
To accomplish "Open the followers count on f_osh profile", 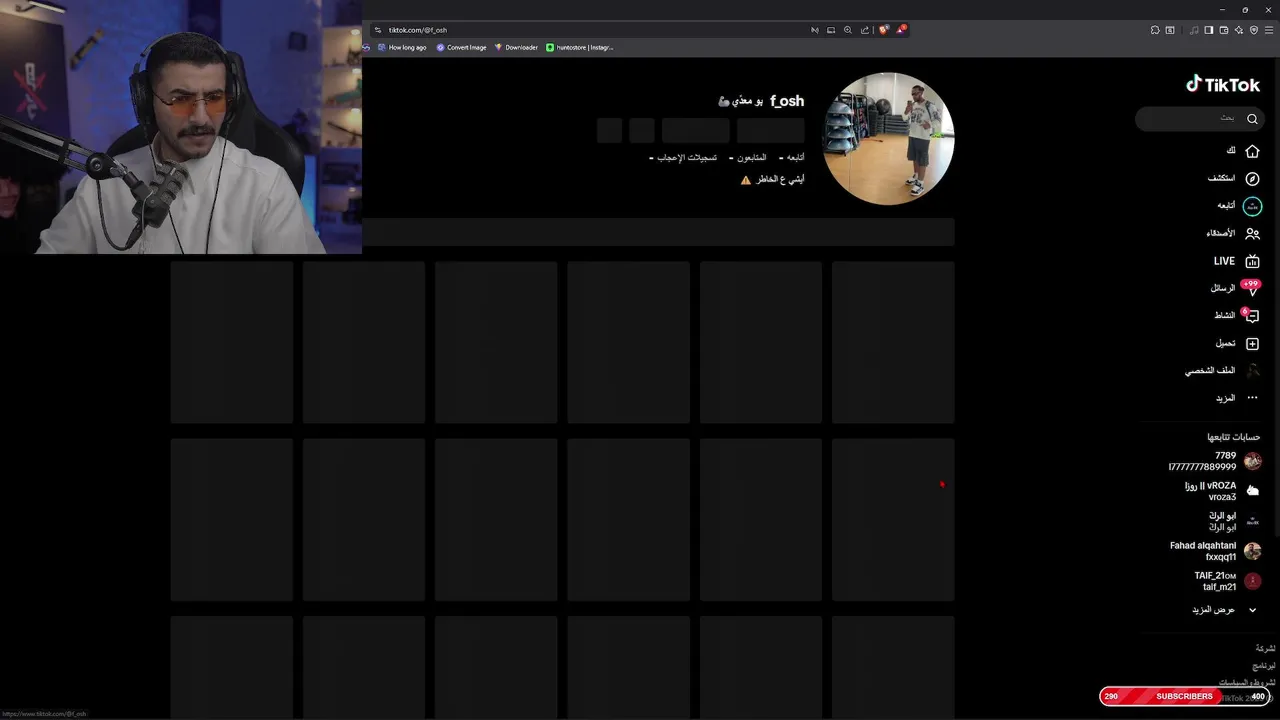I will [x=748, y=158].
